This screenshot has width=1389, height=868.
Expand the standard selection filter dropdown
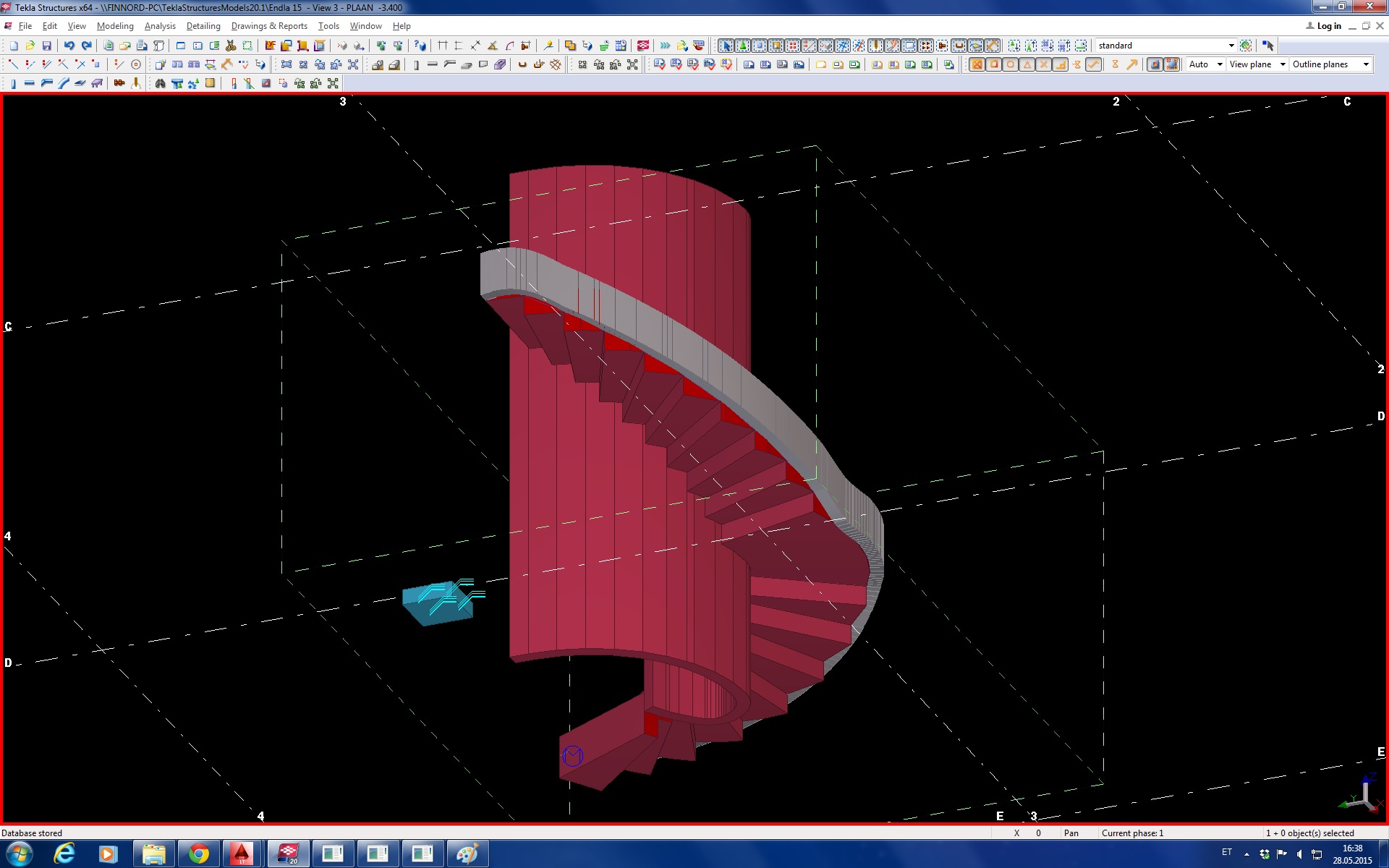tap(1231, 46)
